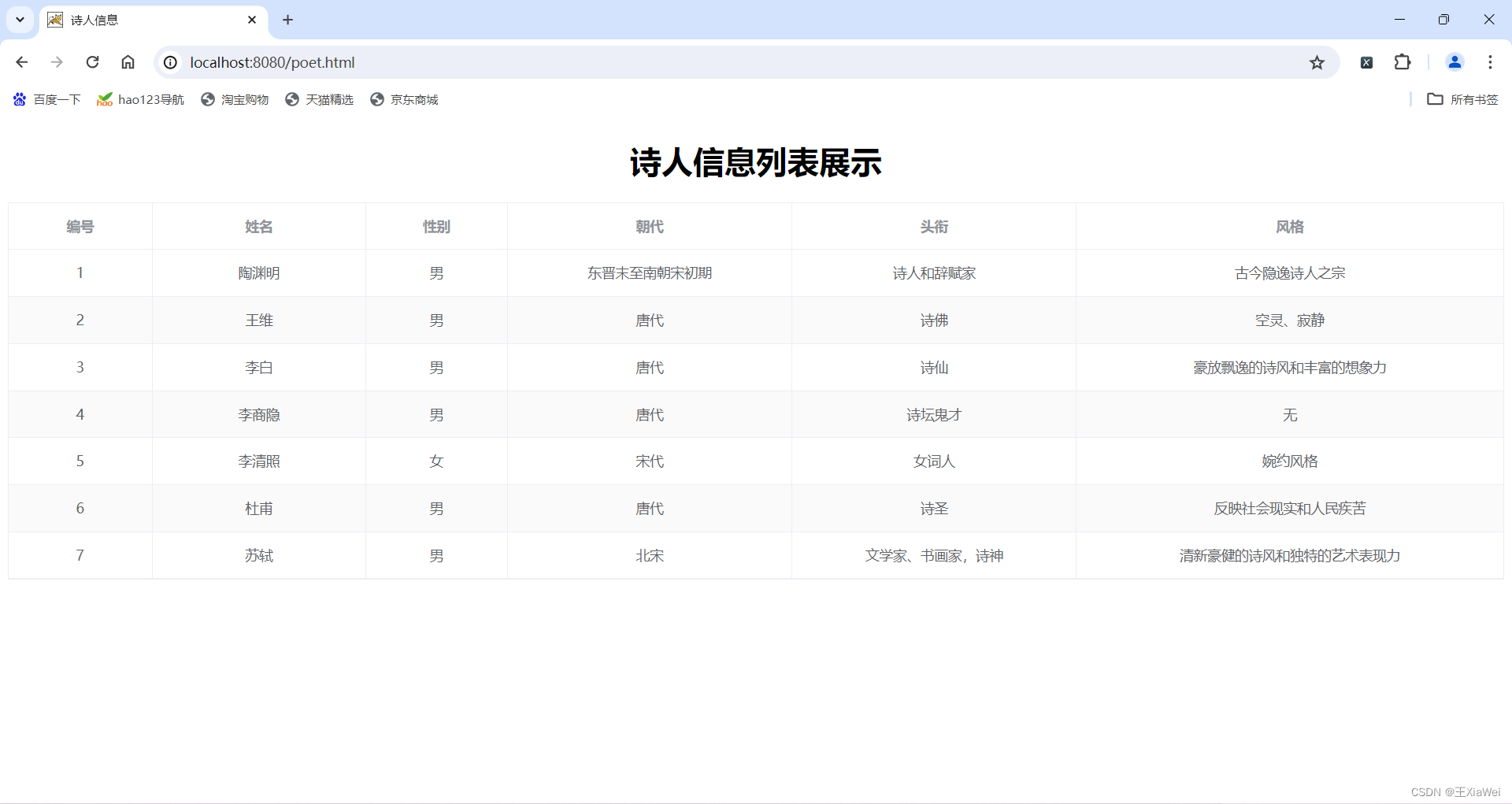Open the 所有书签 folder
The image size is (1512, 804).
[1462, 99]
